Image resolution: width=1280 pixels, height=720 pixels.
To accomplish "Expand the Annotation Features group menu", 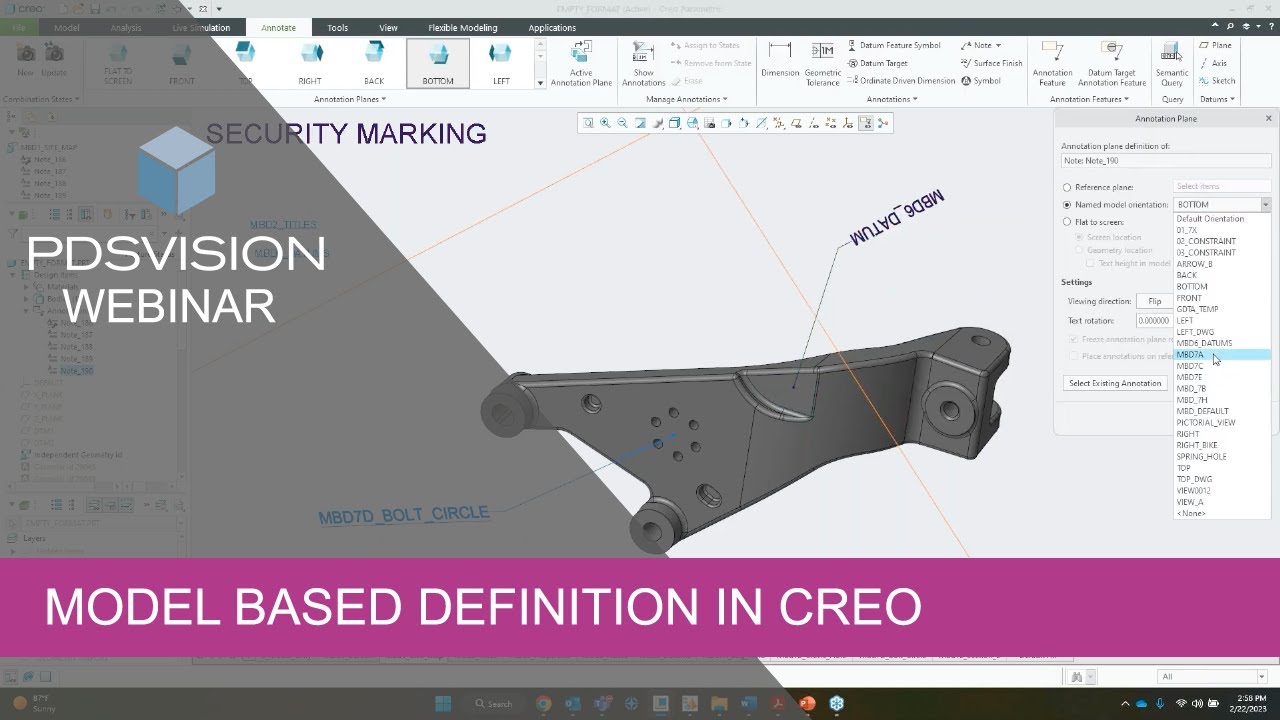I will point(1089,99).
